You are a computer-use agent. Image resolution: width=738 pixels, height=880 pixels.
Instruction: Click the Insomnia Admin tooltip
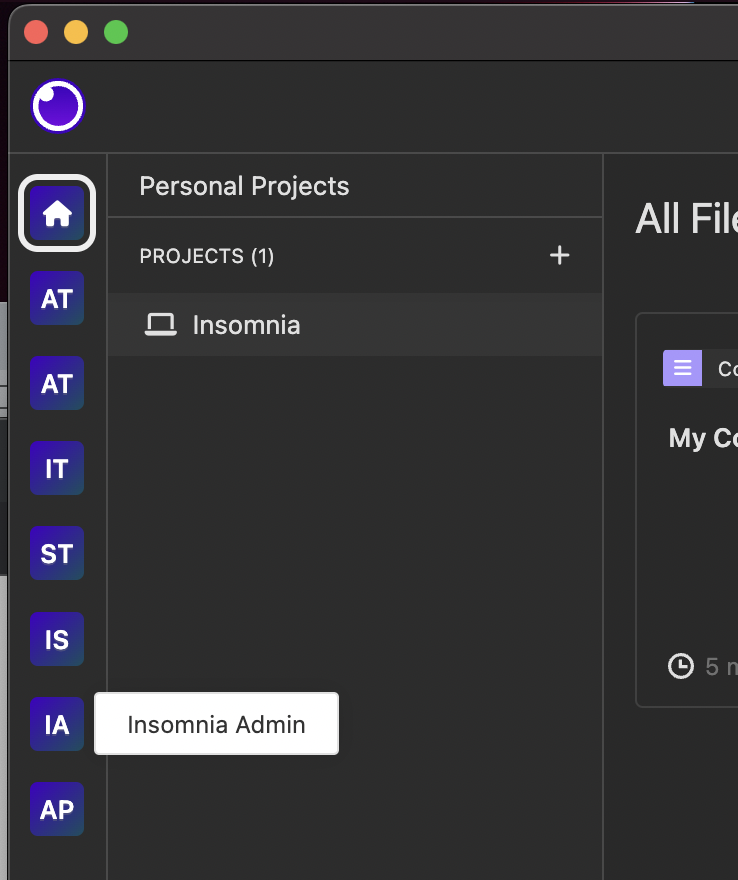217,724
